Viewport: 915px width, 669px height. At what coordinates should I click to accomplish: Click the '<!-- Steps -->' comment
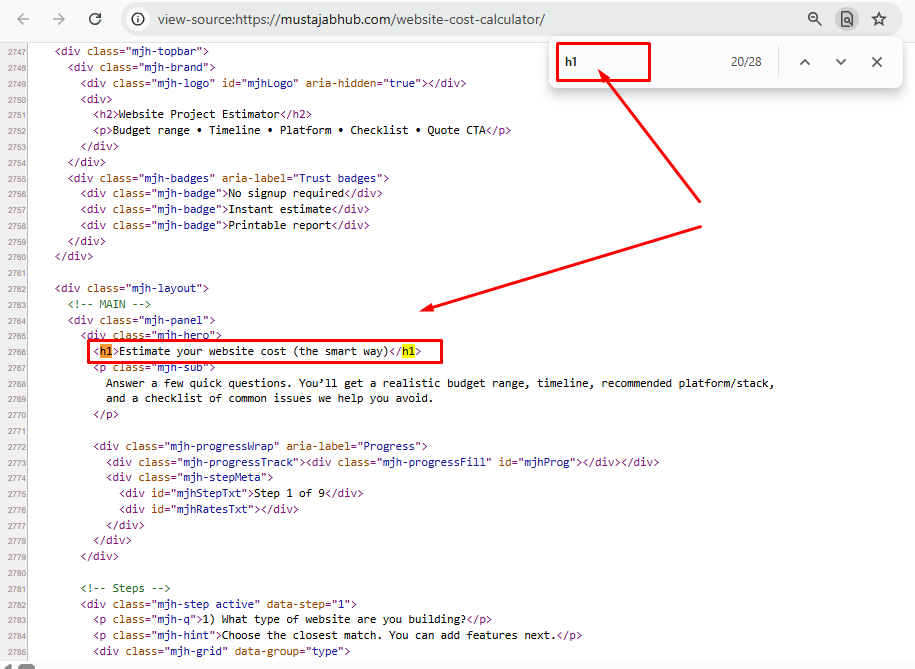125,588
